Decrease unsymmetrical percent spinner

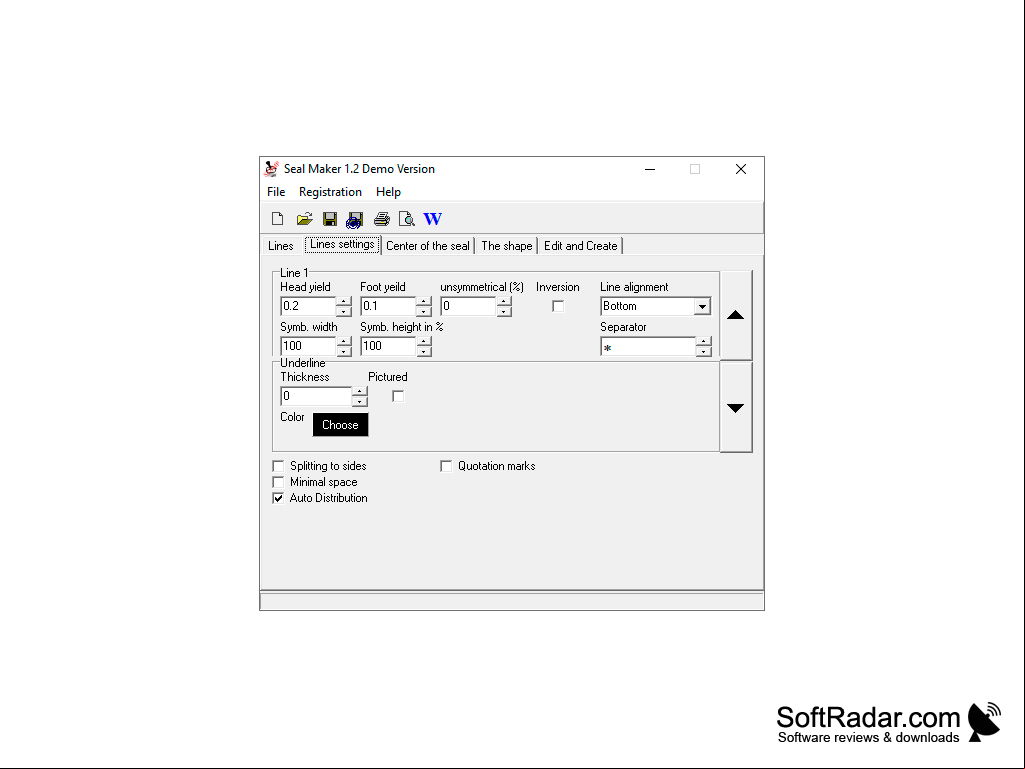pos(504,311)
